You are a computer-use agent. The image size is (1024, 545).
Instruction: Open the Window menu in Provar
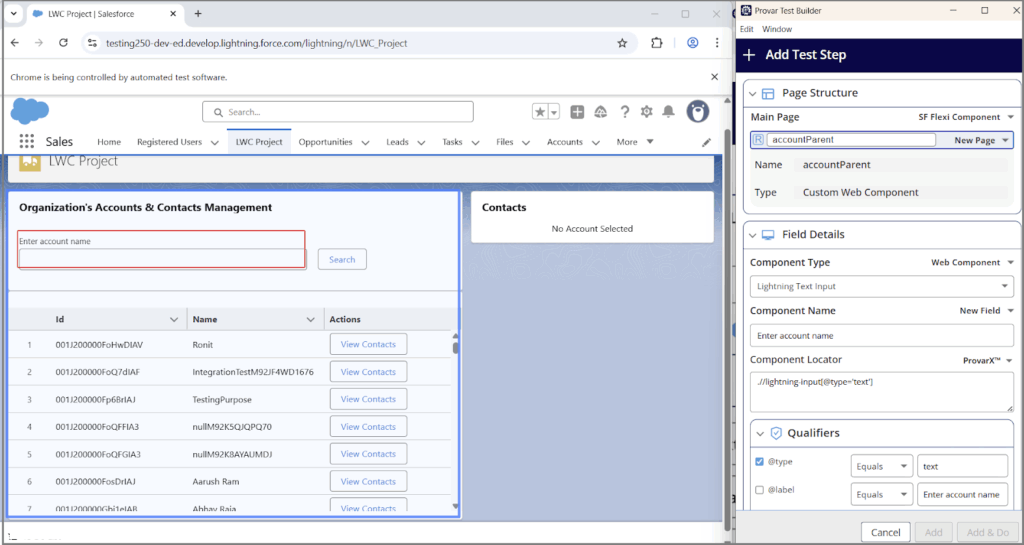(x=777, y=29)
